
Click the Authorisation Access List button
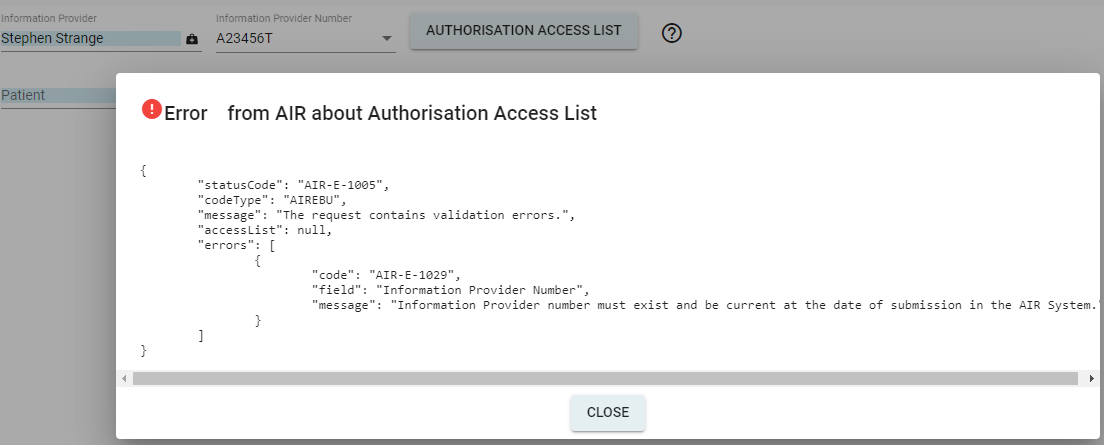[524, 31]
